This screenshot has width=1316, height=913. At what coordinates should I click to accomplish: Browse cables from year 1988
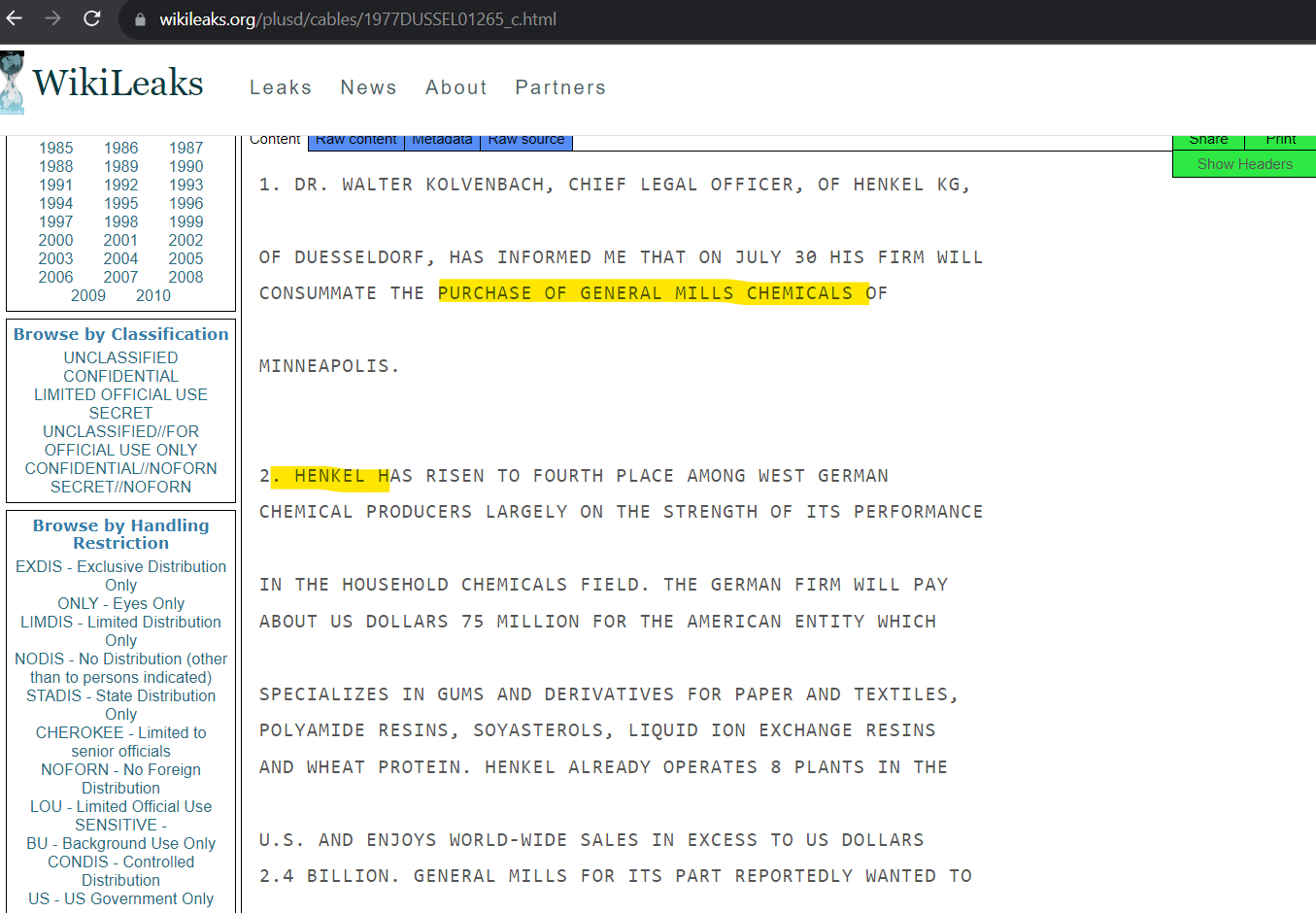click(x=56, y=166)
